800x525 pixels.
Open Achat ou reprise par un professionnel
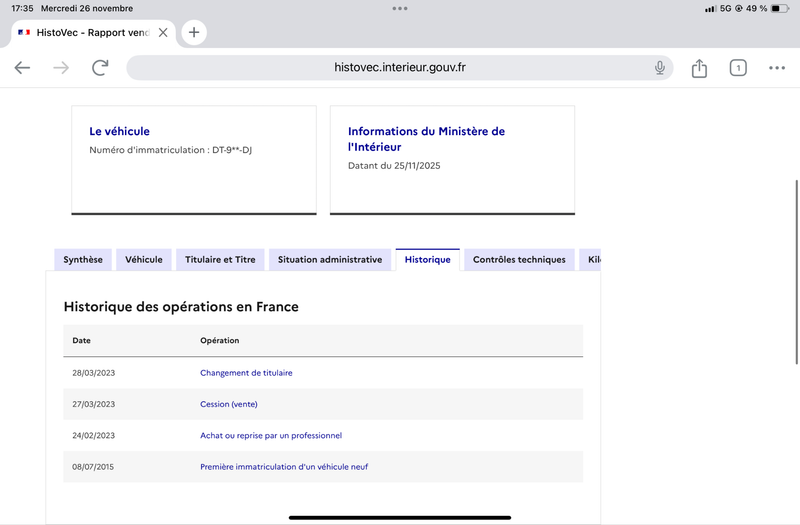pos(271,436)
